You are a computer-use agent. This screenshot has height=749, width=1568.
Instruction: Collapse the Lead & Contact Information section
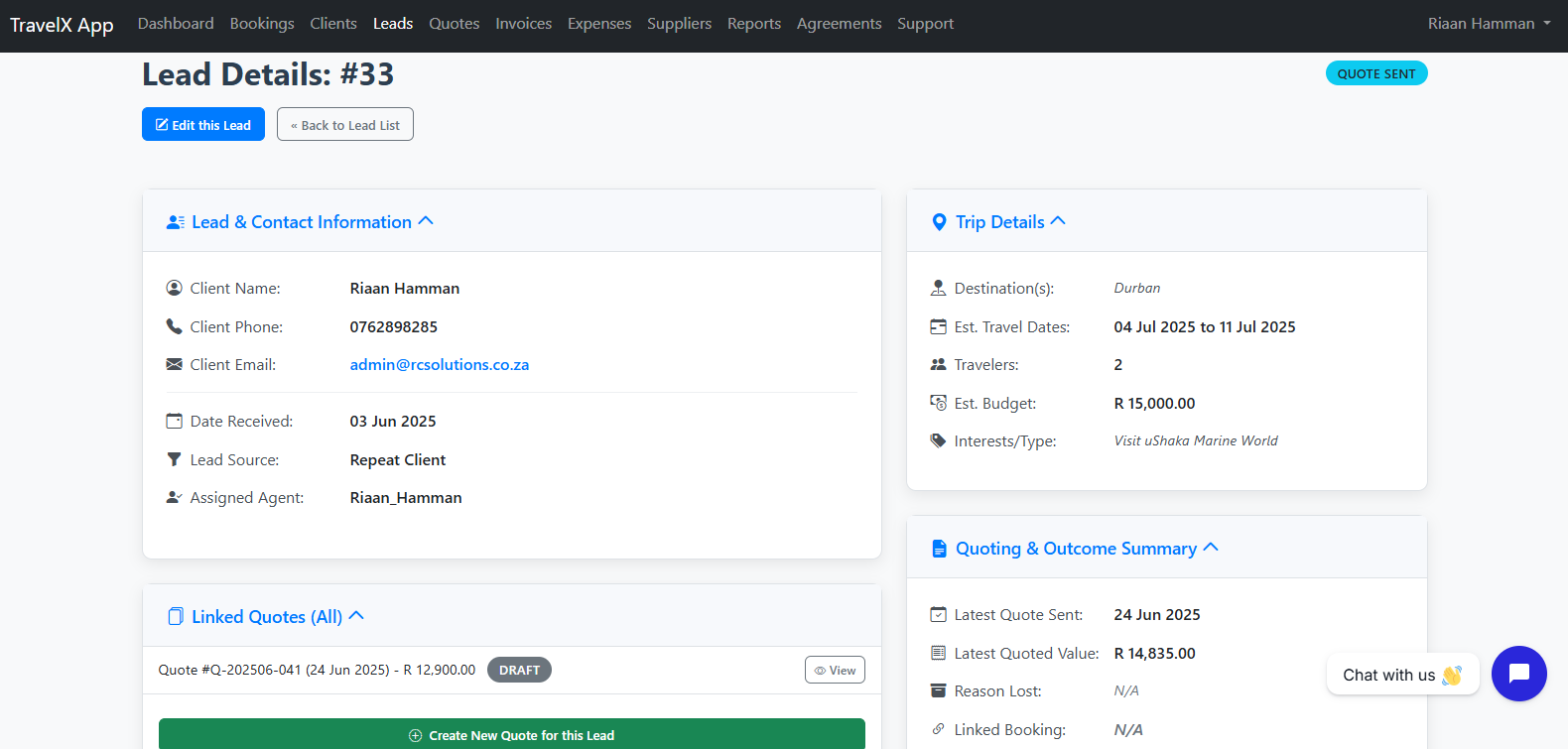tap(426, 221)
